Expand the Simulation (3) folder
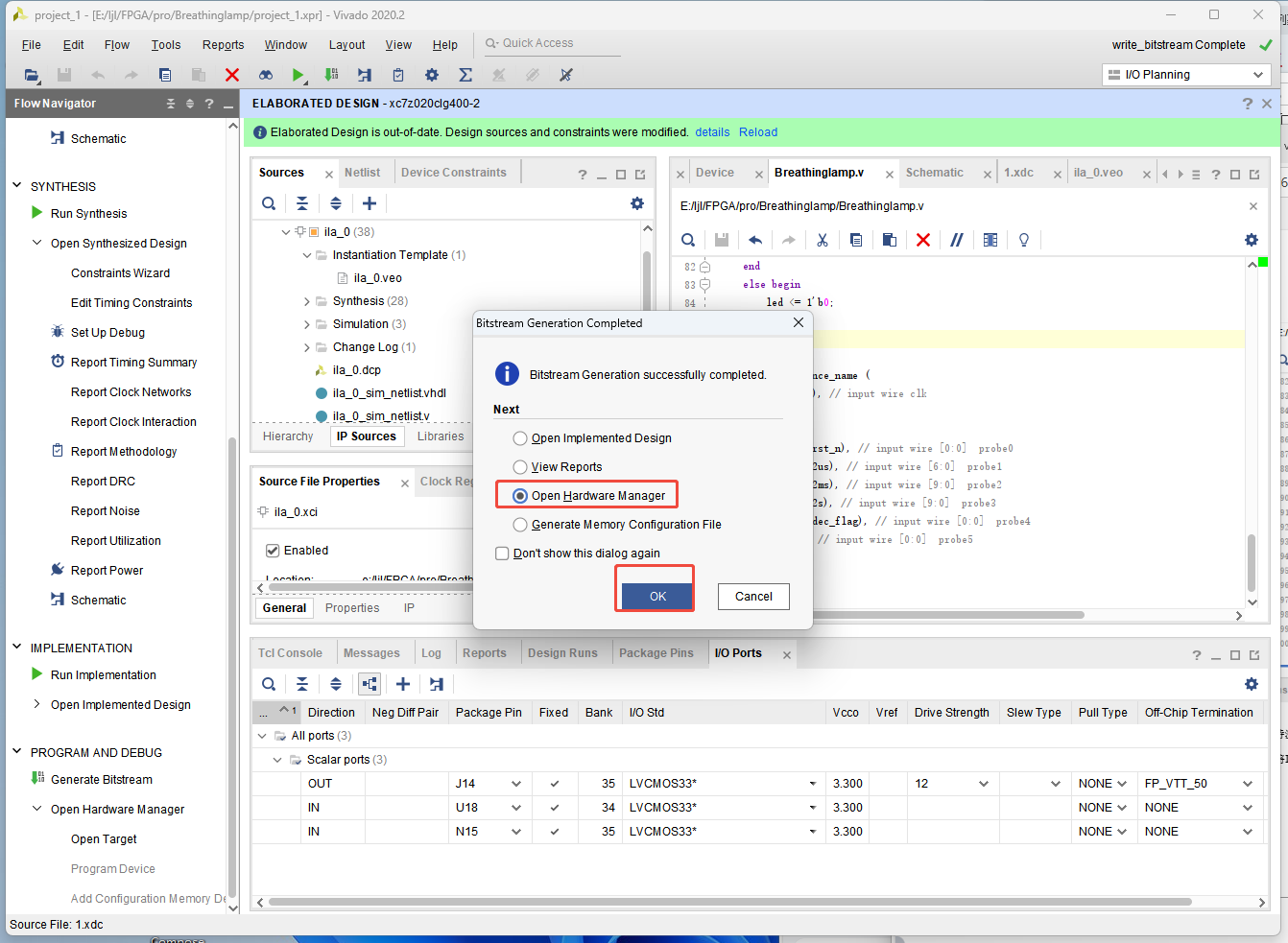The width and height of the screenshot is (1288, 943). 307,324
